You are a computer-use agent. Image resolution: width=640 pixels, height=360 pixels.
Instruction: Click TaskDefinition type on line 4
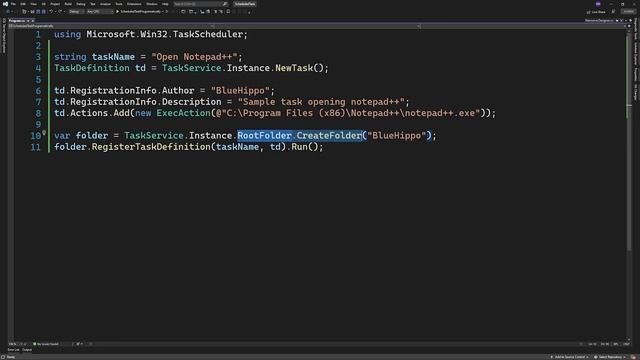[x=92, y=68]
